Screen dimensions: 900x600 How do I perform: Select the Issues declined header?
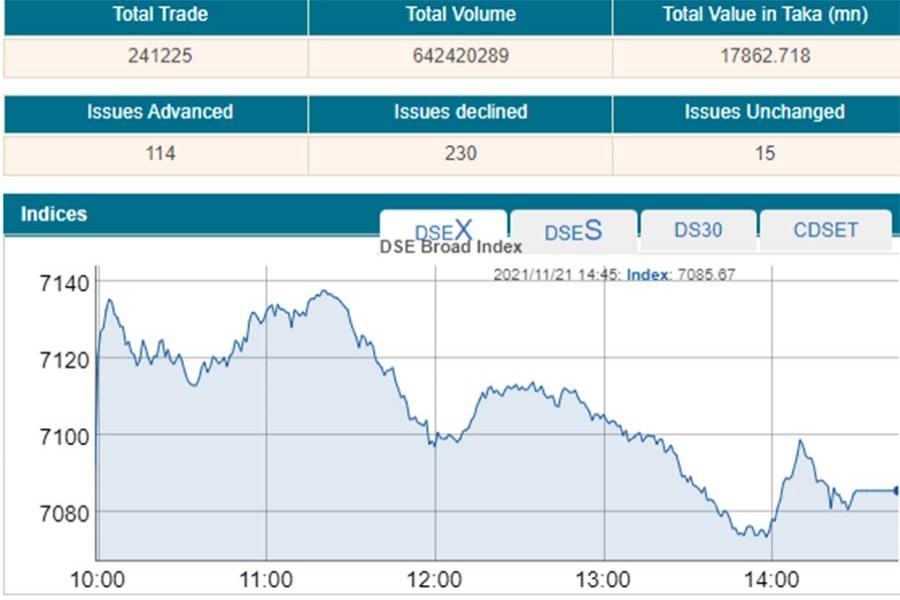pyautogui.click(x=460, y=112)
